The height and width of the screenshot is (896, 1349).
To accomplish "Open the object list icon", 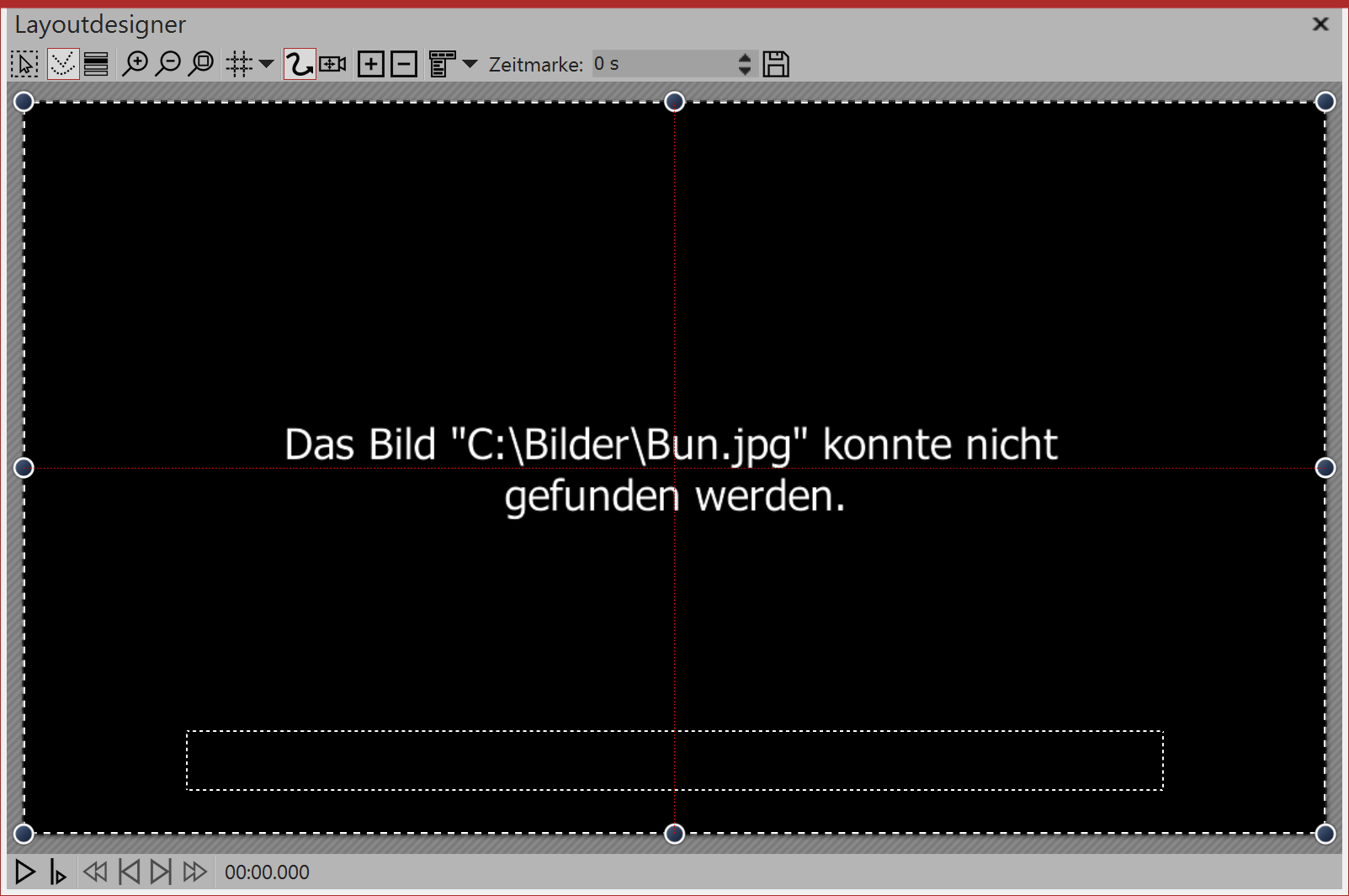I will tap(95, 63).
